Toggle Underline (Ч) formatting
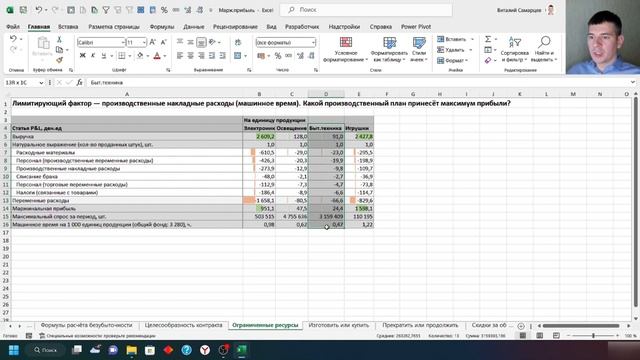 point(104,56)
